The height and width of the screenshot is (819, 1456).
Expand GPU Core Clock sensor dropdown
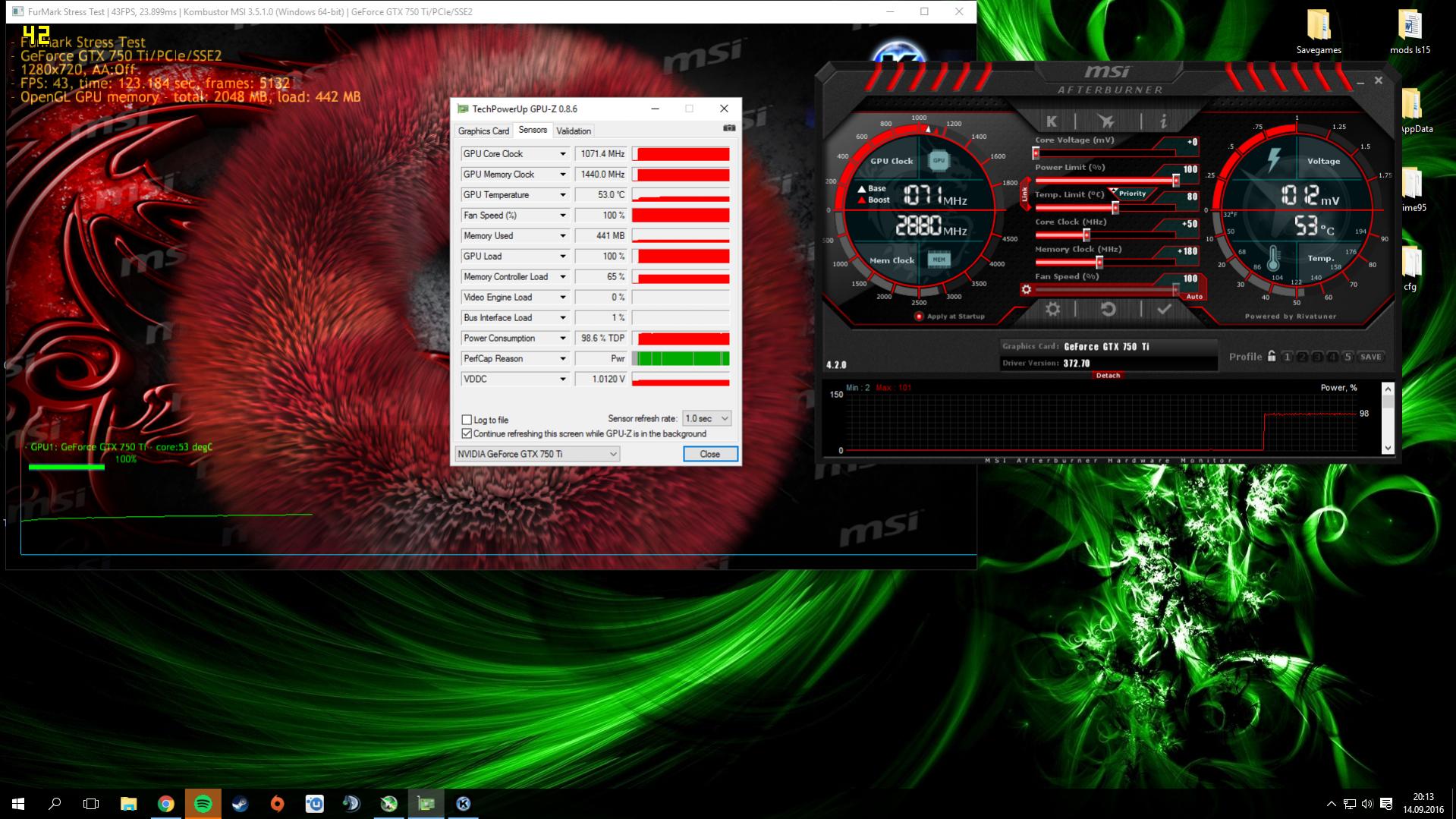tap(562, 154)
